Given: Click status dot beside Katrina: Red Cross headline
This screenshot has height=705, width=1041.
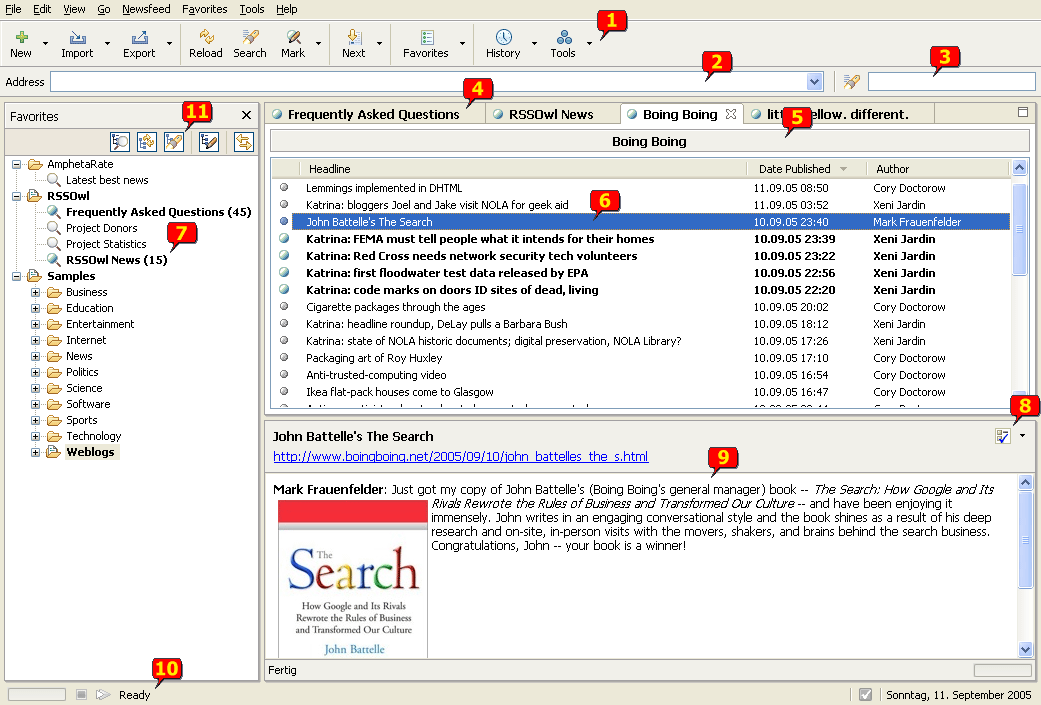Looking at the screenshot, I should (x=284, y=256).
